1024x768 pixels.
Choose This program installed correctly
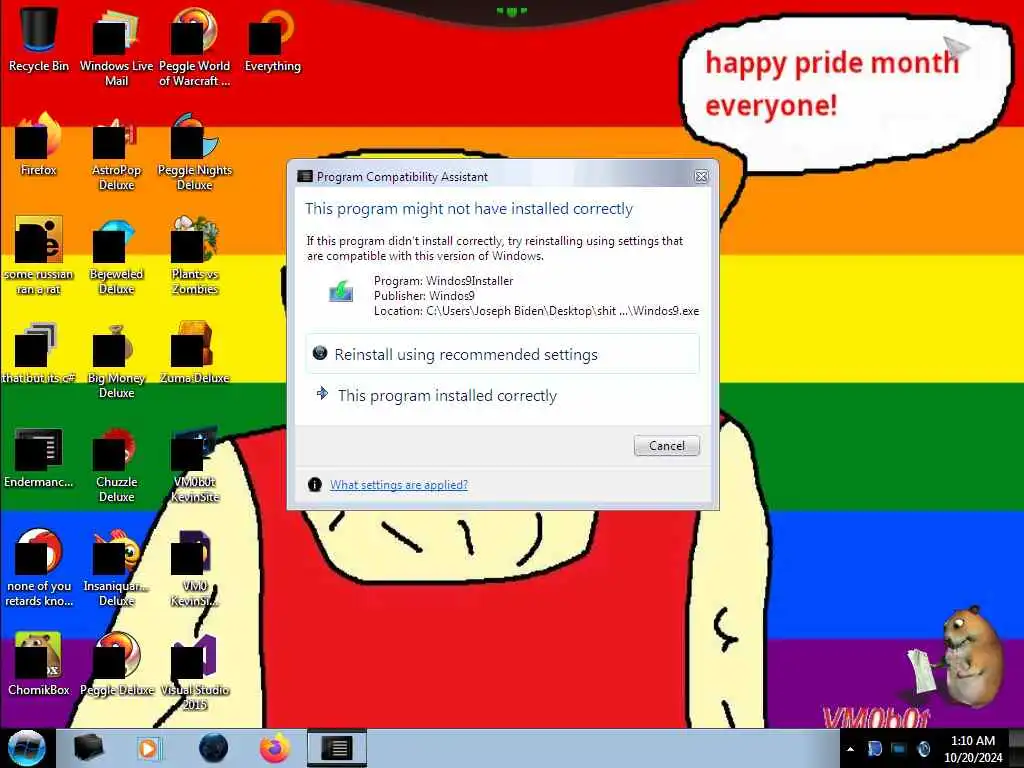(502, 395)
